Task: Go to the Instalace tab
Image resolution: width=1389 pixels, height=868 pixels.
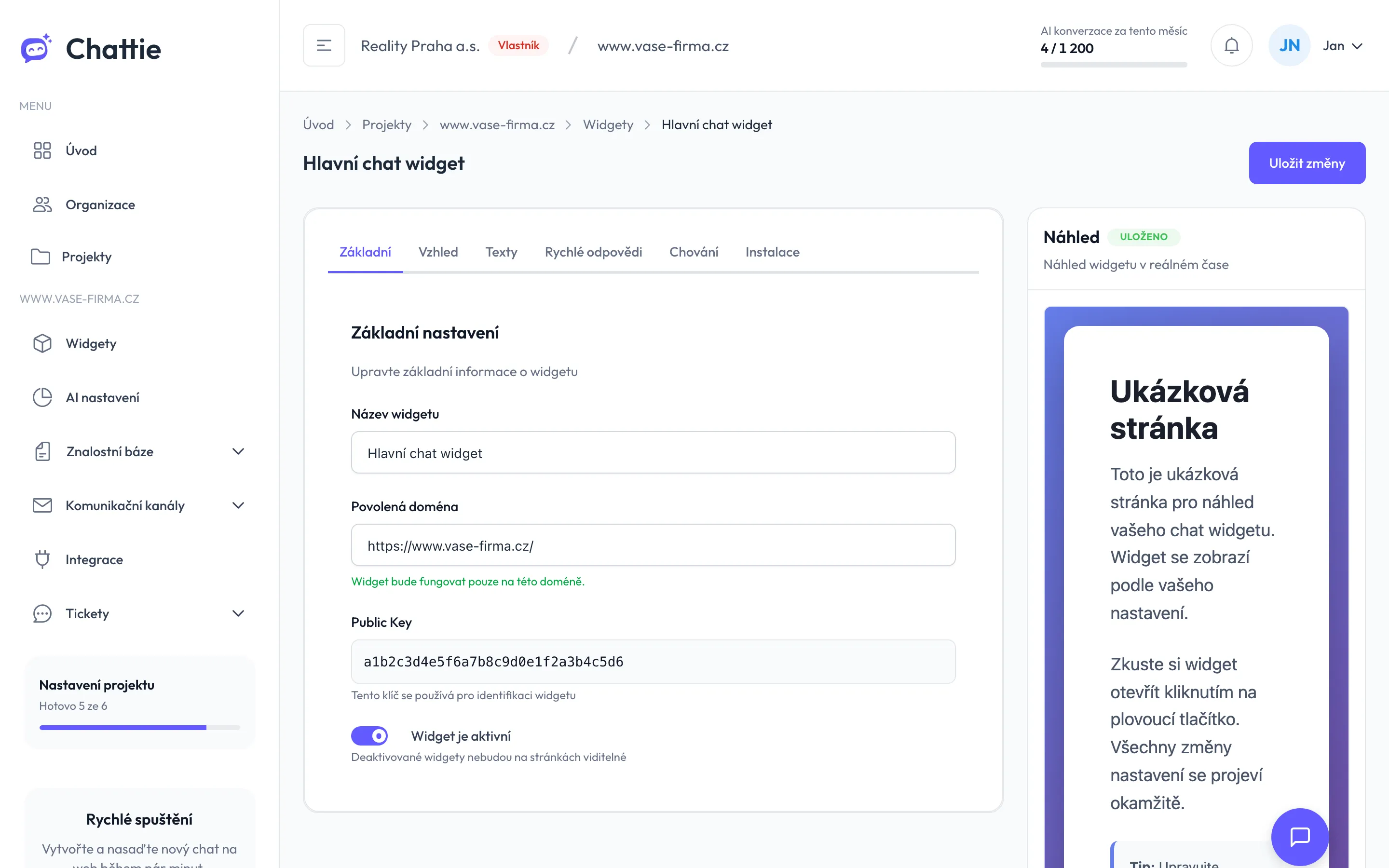Action: click(772, 252)
